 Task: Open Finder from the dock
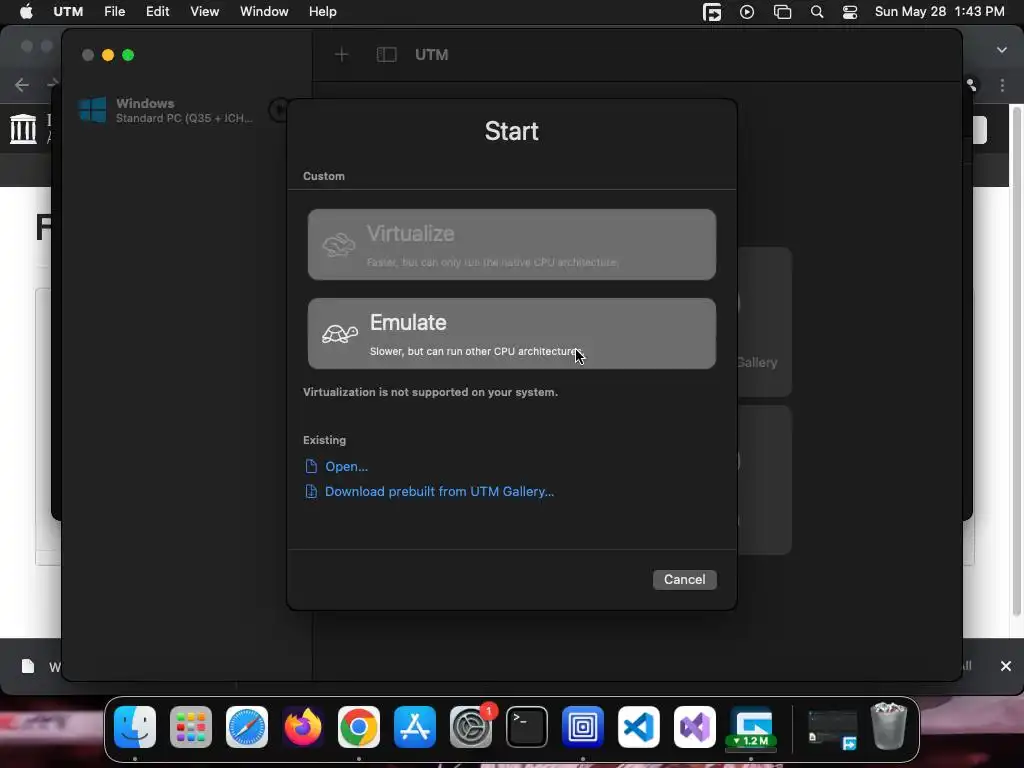(x=135, y=727)
